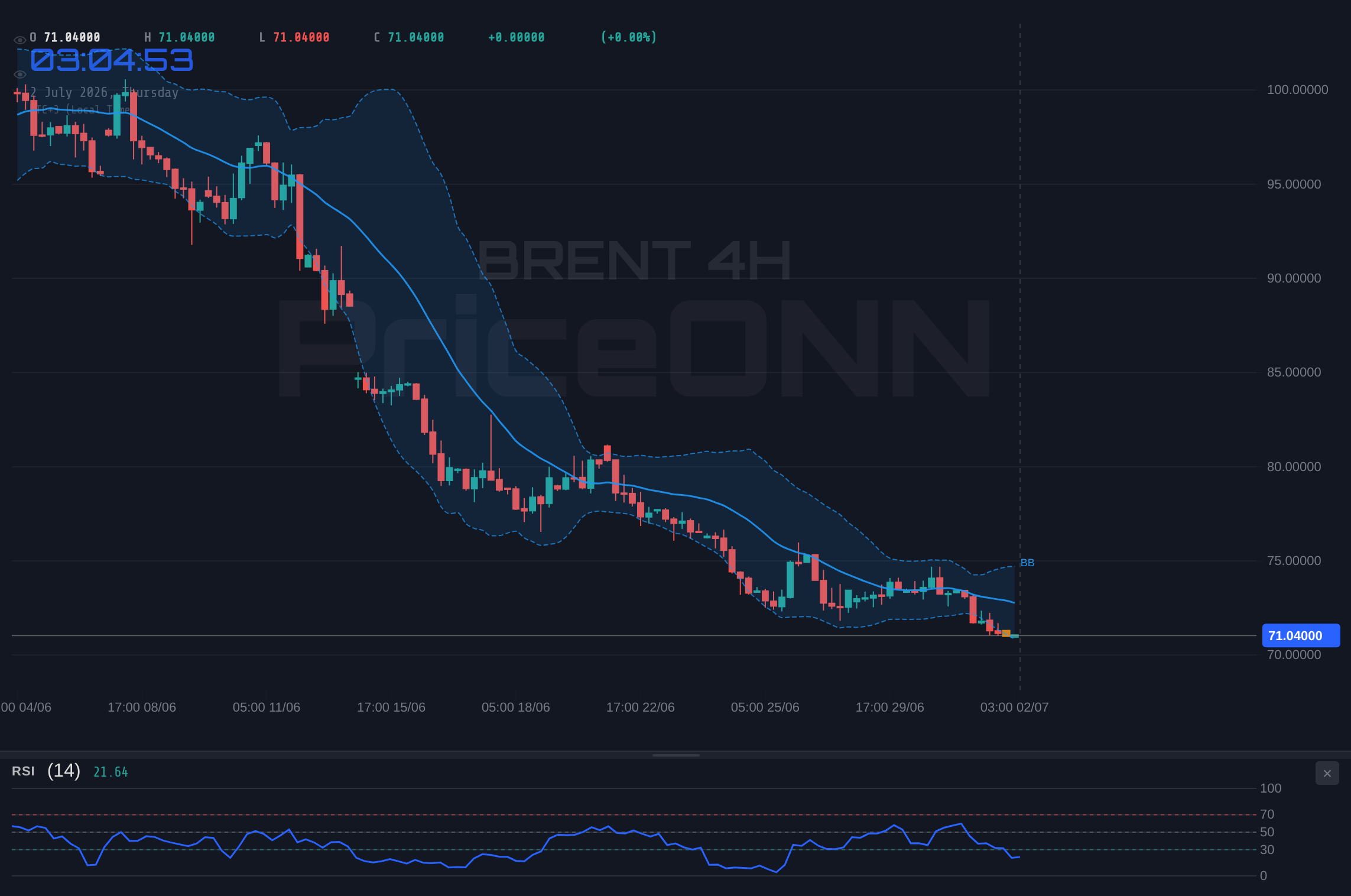1351x896 pixels.
Task: Toggle the eye icon below the countdown timer
Action: point(20,74)
